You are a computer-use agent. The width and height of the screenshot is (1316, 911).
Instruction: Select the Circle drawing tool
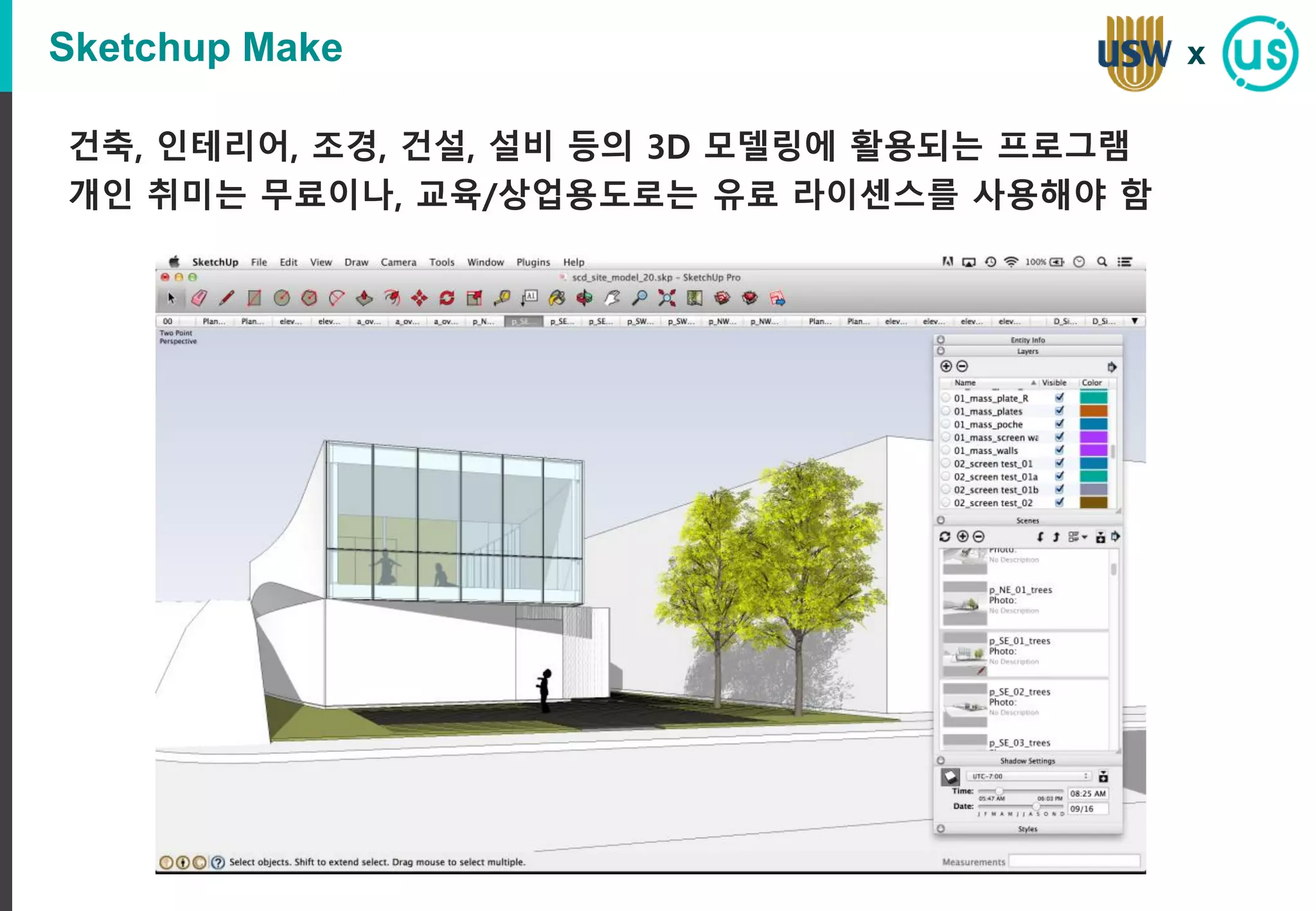coord(281,298)
